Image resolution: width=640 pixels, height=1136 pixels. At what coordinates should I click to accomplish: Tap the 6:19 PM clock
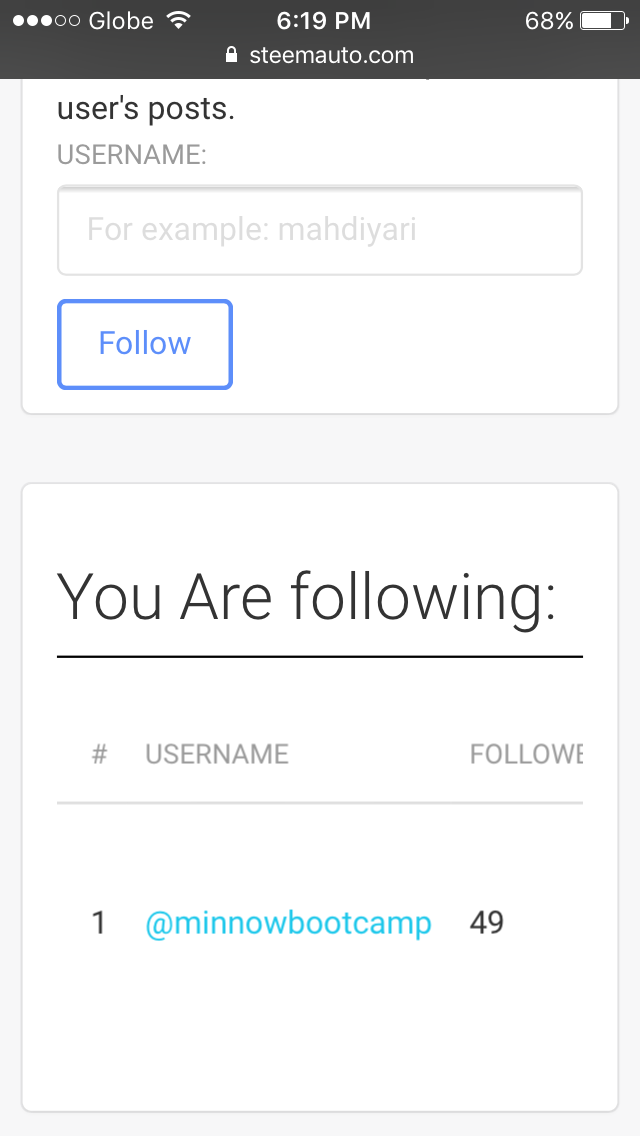(x=323, y=20)
